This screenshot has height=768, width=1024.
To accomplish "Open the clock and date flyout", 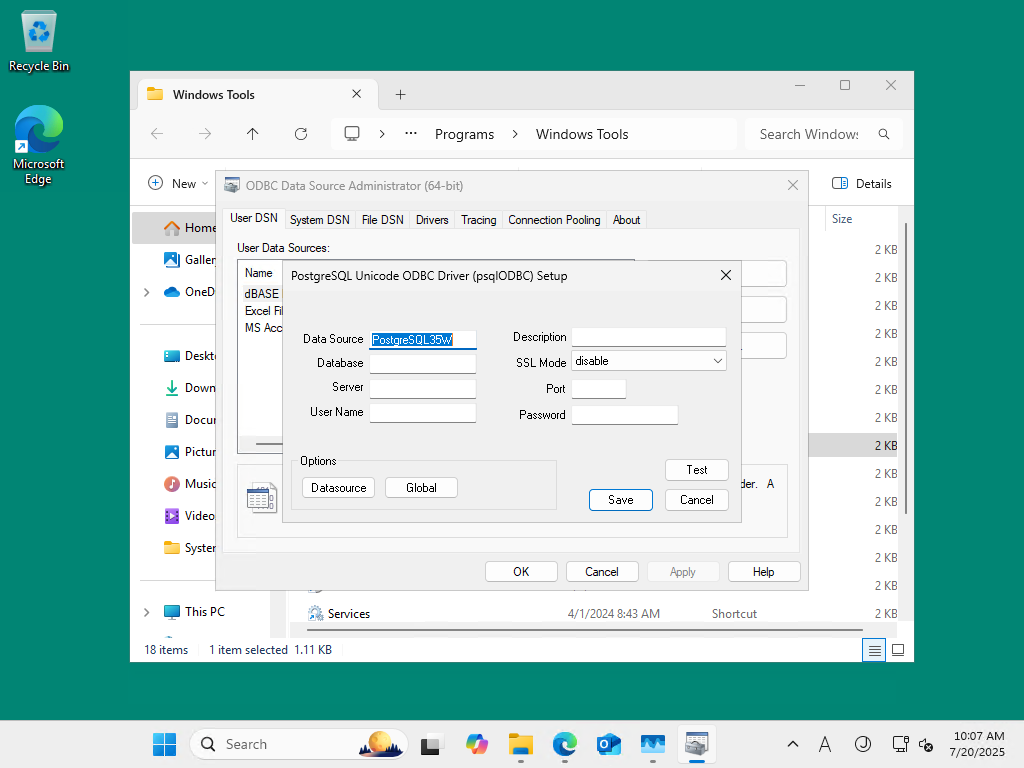I will tap(978, 744).
